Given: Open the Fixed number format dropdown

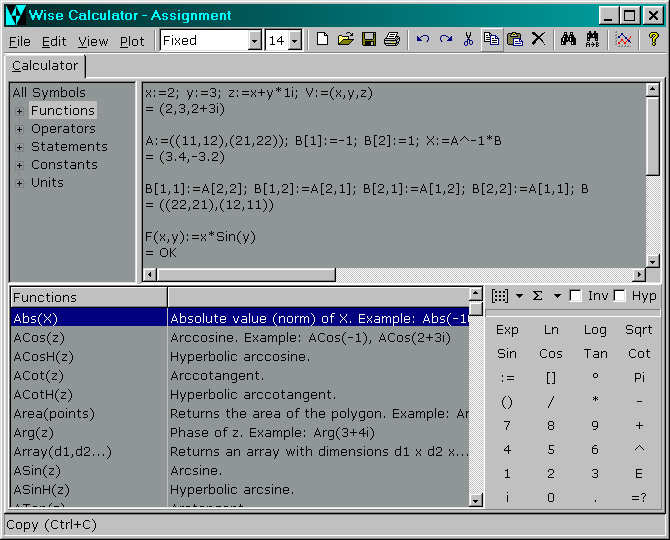Looking at the screenshot, I should (254, 41).
